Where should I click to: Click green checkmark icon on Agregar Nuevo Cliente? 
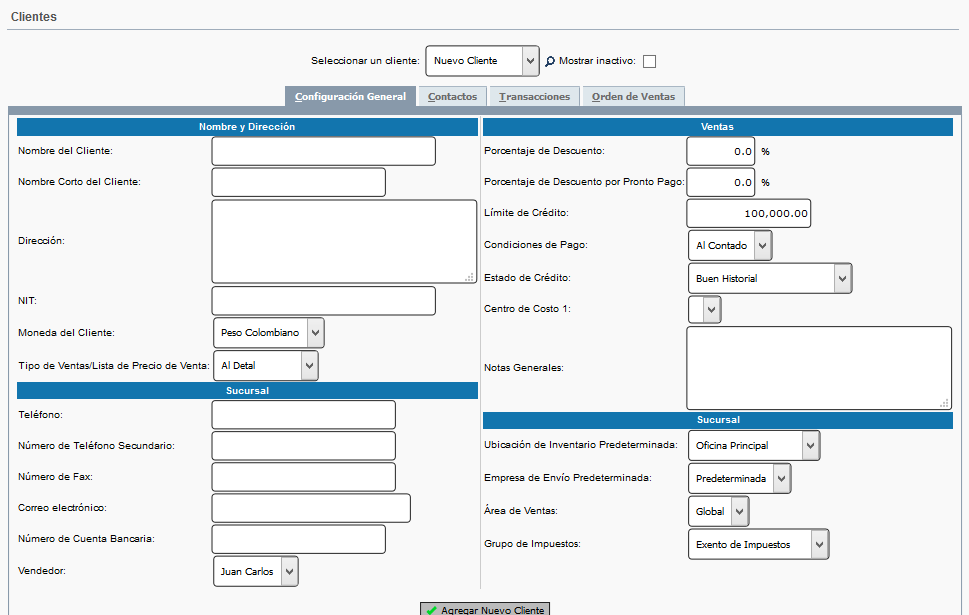pyautogui.click(x=431, y=610)
